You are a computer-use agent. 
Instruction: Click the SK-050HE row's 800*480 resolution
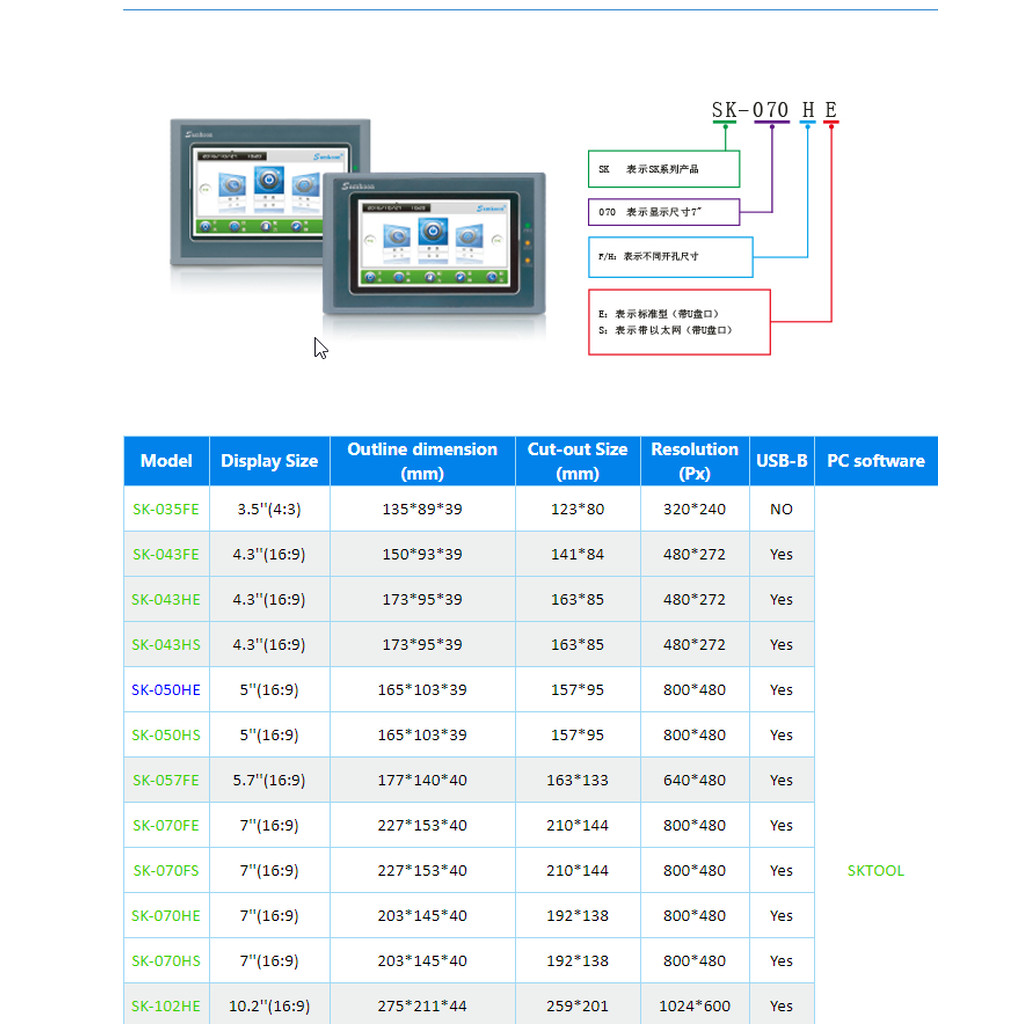point(694,690)
